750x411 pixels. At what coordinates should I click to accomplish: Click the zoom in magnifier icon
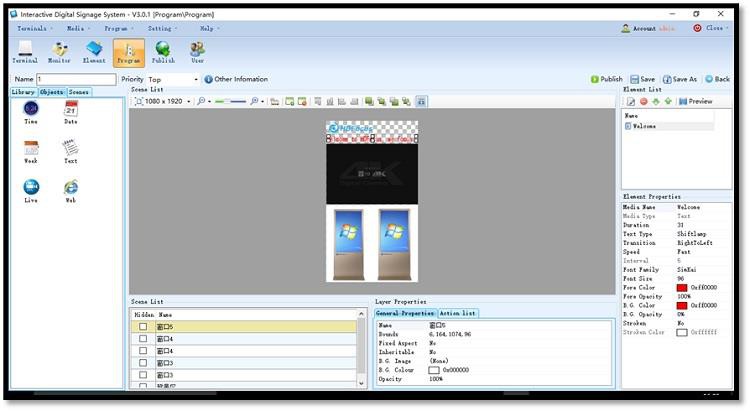pos(254,101)
